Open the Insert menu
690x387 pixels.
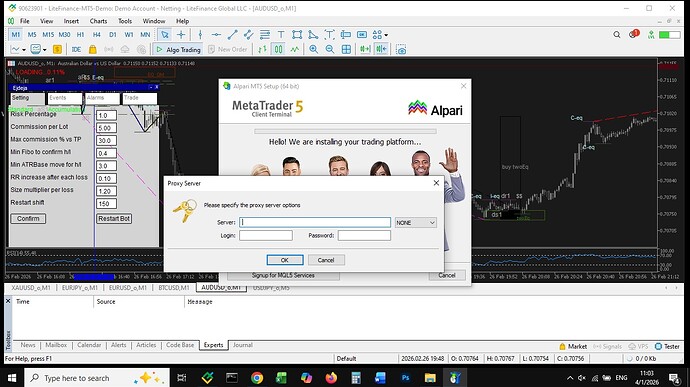click(71, 21)
